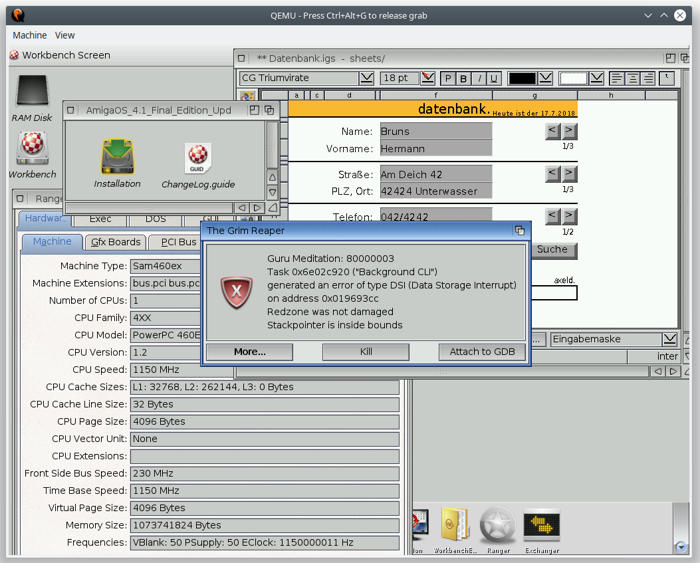Open the 18 pt font size dropdown
700x563 pixels.
428,78
